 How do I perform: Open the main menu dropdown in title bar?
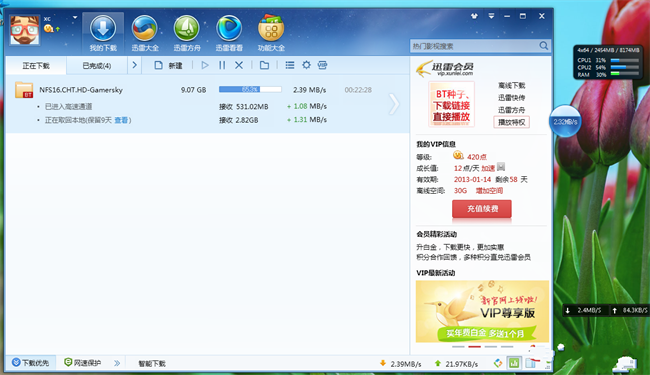(x=491, y=16)
